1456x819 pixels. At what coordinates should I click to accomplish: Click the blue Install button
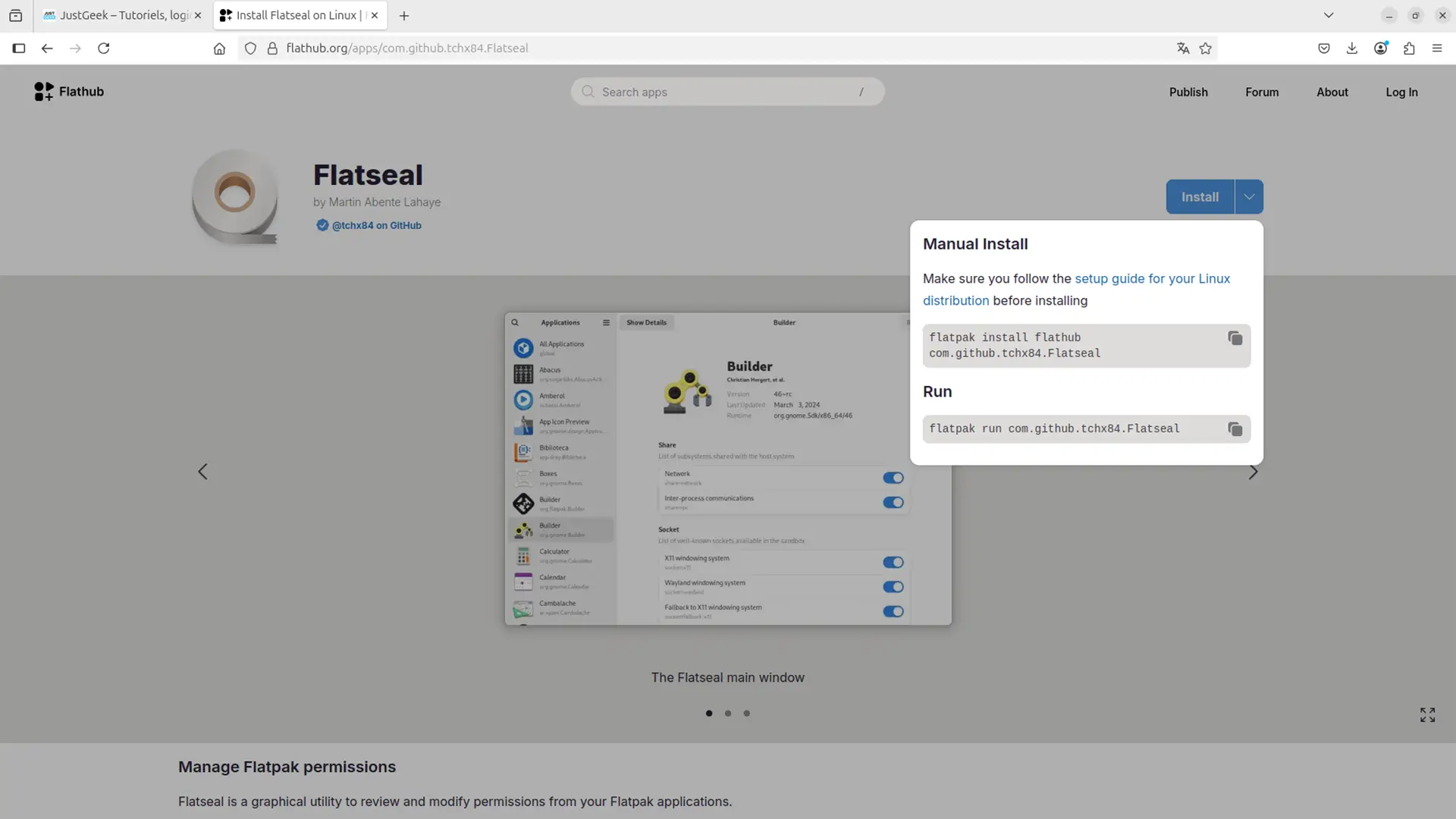point(1200,197)
